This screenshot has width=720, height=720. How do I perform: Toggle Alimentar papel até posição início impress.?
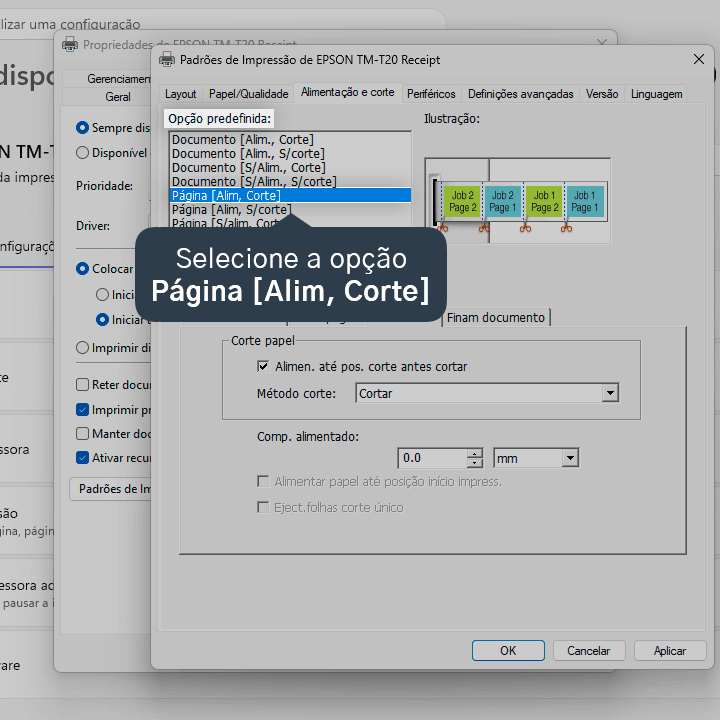coord(263,481)
